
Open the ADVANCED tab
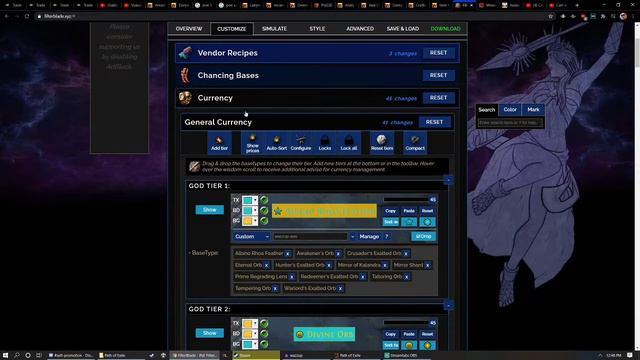(x=360, y=29)
